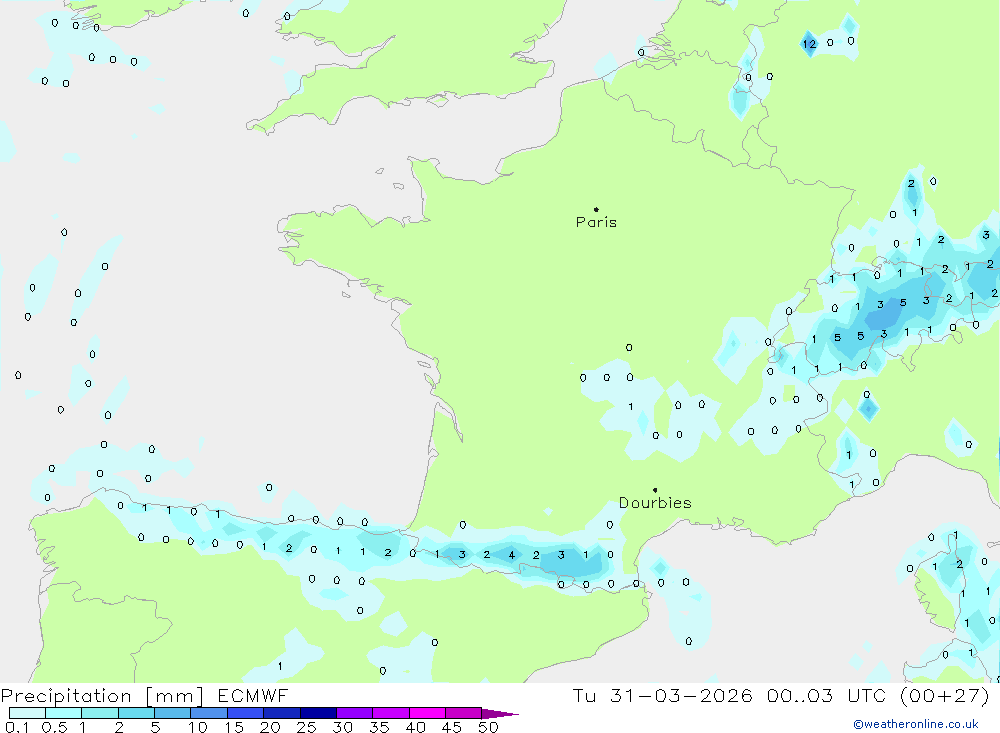Pick the 10–15 mm legend swatch

click(x=209, y=713)
